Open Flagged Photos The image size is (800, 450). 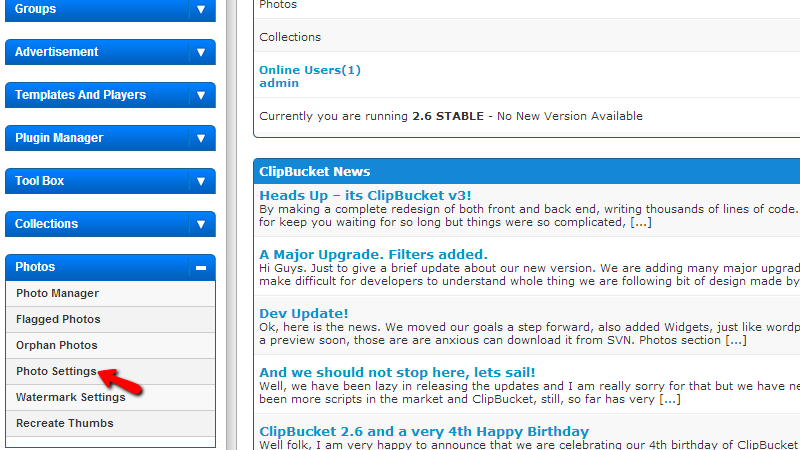point(110,319)
